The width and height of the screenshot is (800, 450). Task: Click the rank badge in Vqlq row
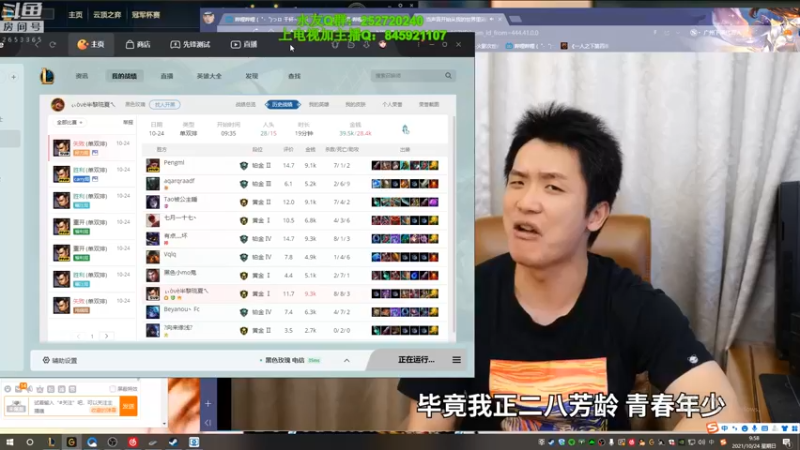tap(244, 257)
